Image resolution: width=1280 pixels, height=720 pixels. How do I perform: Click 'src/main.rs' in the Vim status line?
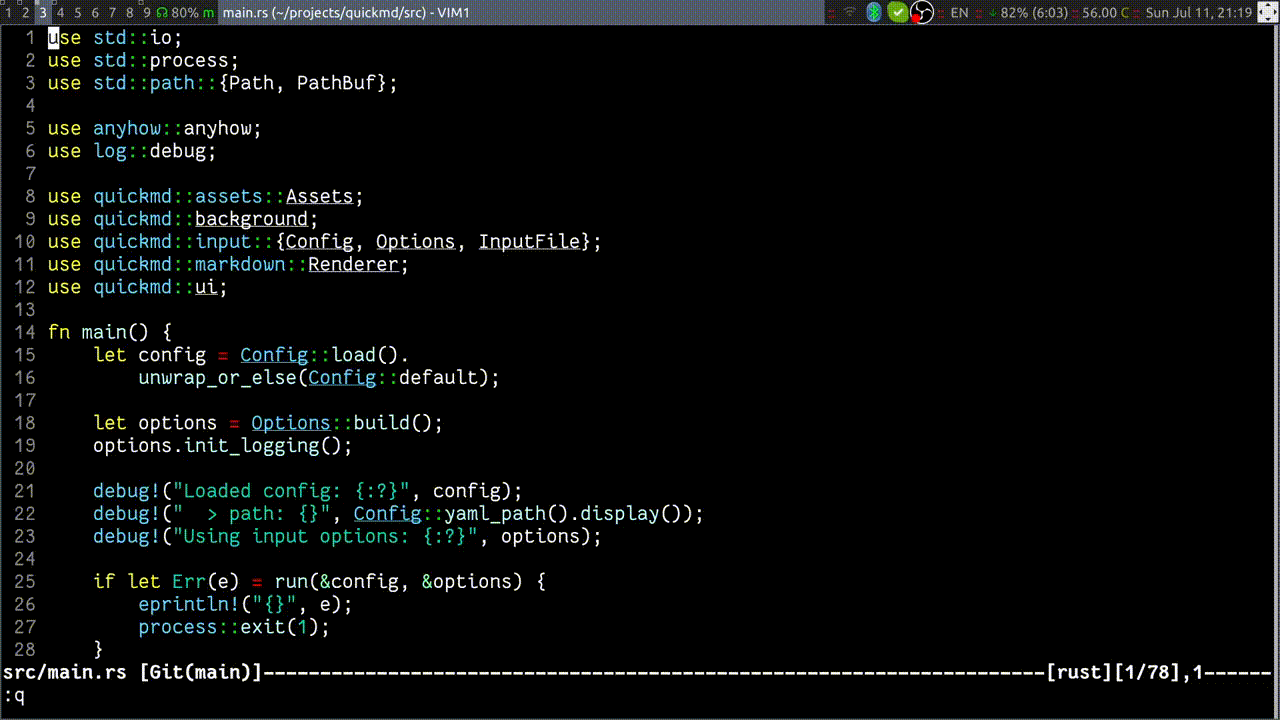point(65,673)
